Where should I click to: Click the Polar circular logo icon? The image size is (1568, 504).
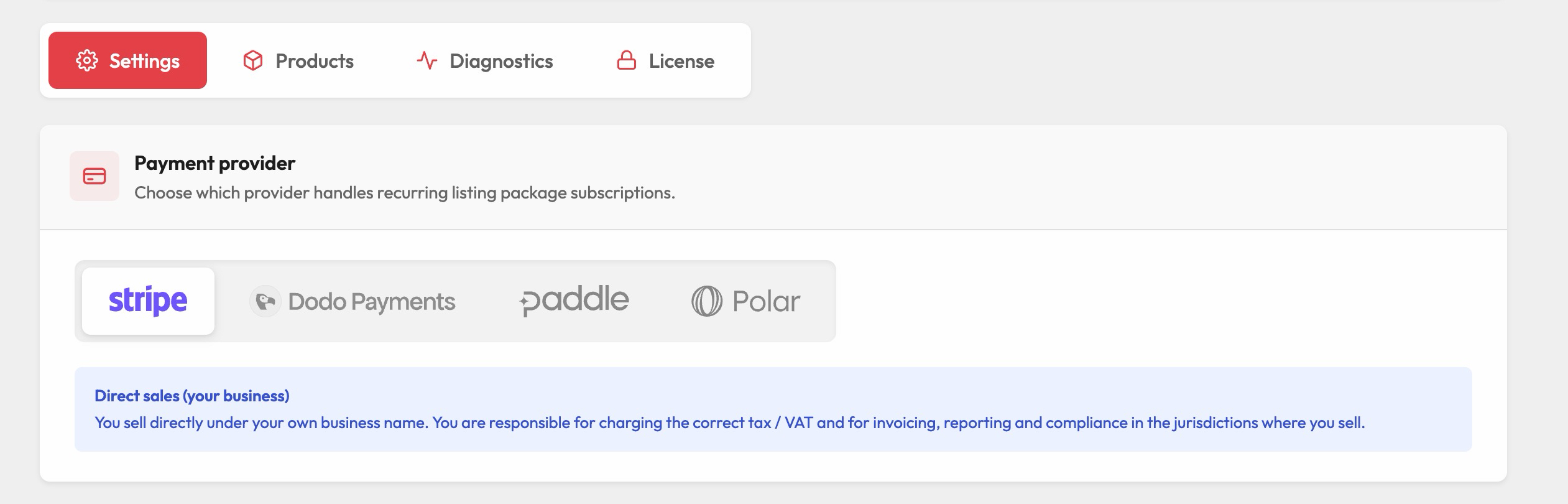tap(707, 301)
